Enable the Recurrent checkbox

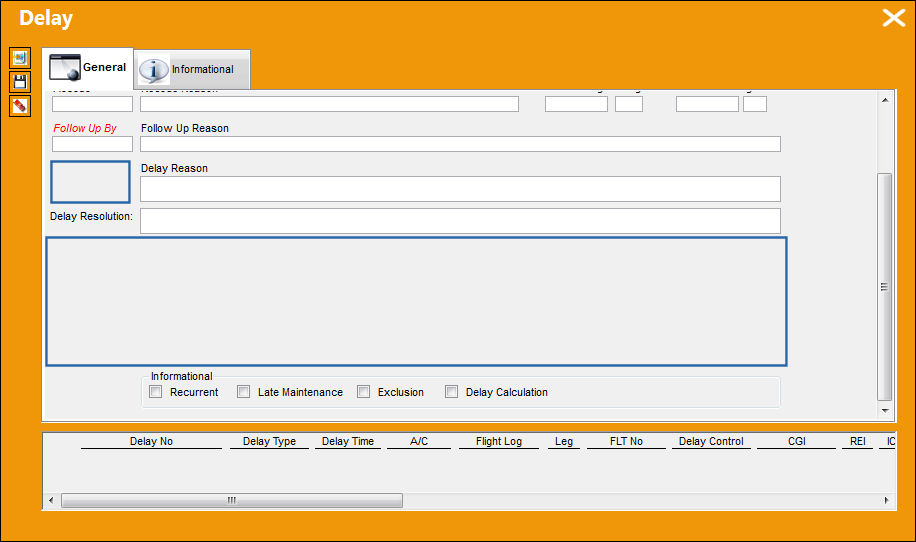(155, 391)
